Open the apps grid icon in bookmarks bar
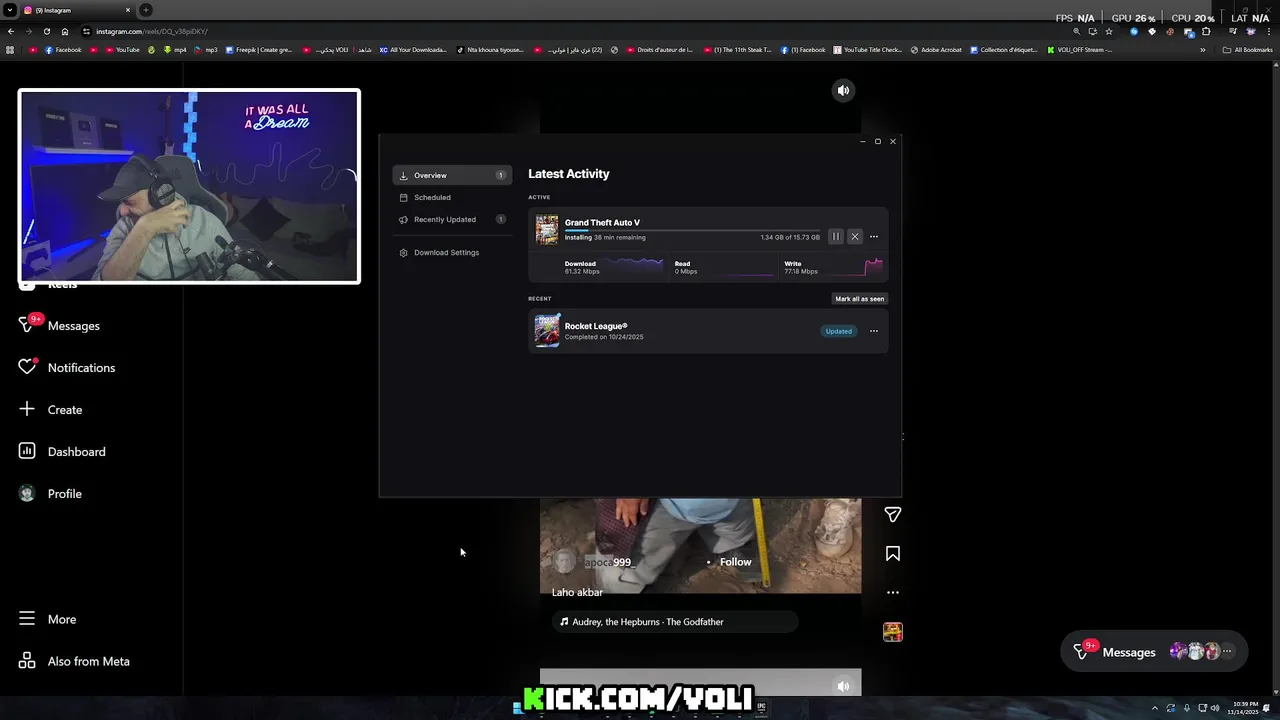Viewport: 1280px width, 720px height. [x=10, y=50]
